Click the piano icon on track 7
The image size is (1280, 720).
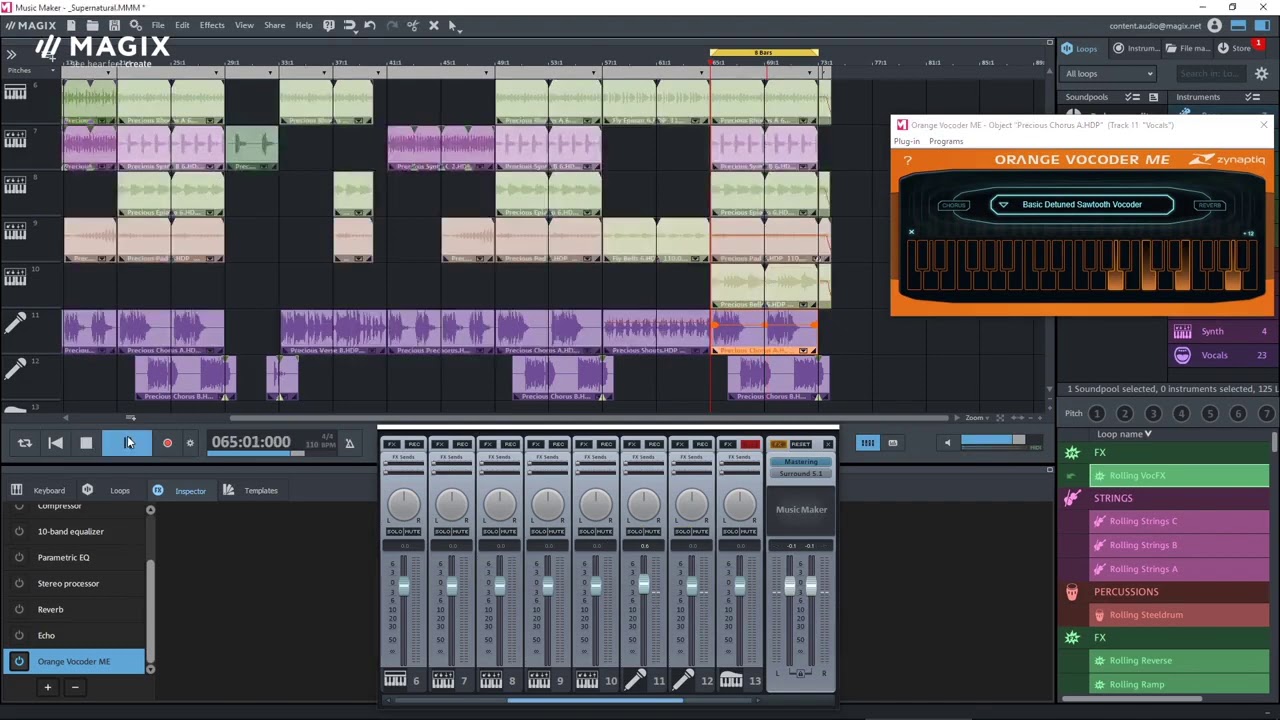(x=15, y=139)
